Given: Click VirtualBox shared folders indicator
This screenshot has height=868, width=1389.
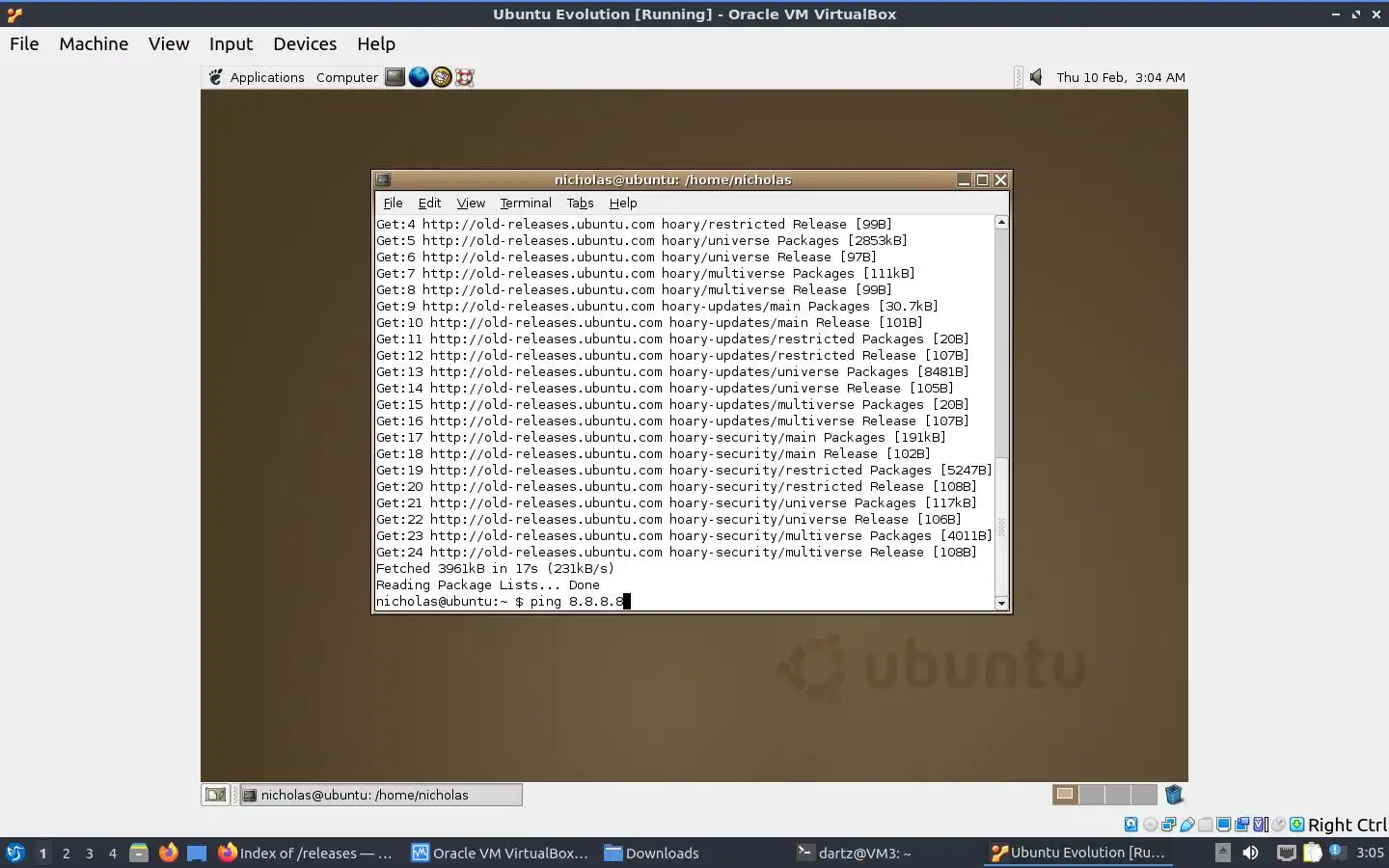Looking at the screenshot, I should [1205, 825].
